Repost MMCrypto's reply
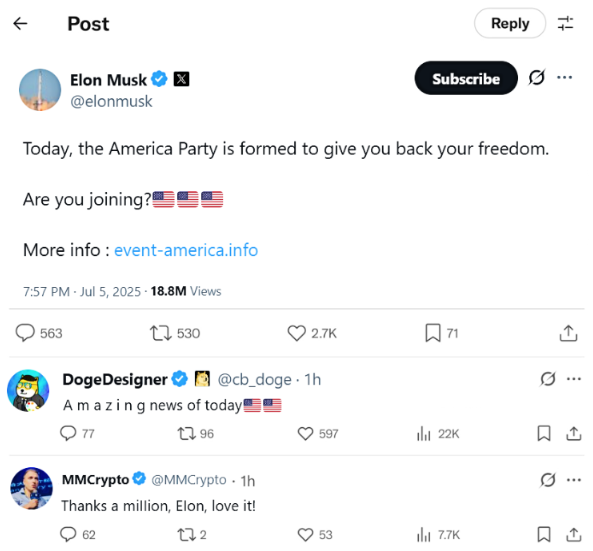Viewport: 593px width, 551px height. click(x=186, y=535)
